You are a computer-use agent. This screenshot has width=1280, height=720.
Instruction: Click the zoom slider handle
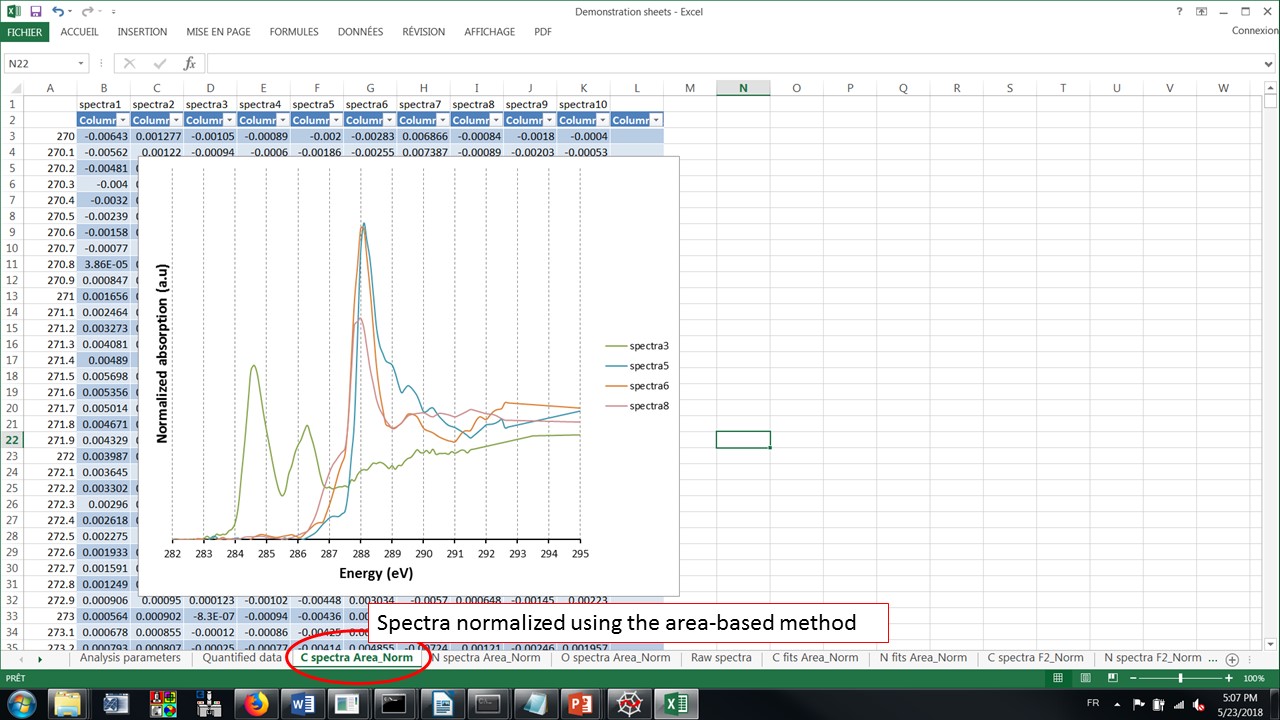1181,678
